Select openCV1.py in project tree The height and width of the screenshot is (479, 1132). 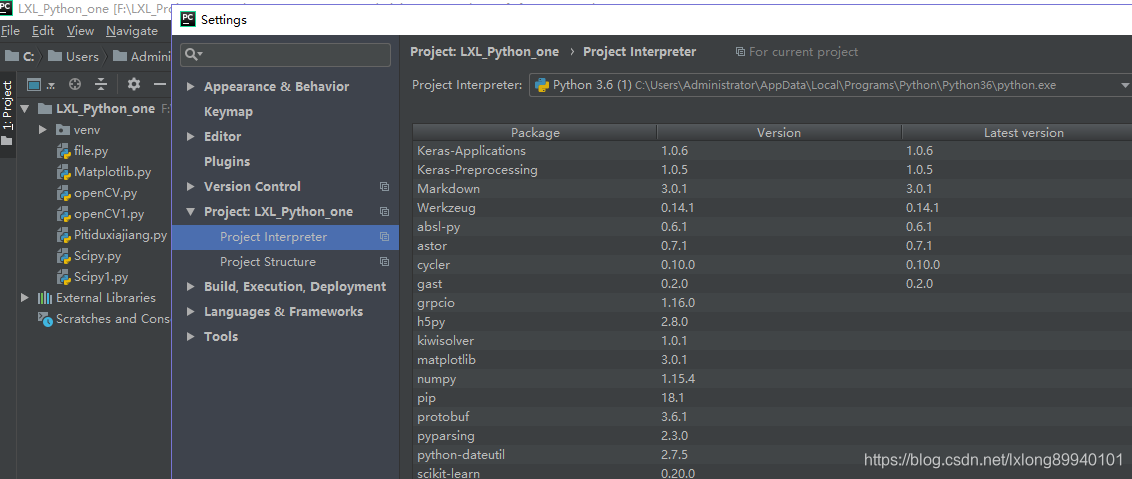[x=109, y=215]
